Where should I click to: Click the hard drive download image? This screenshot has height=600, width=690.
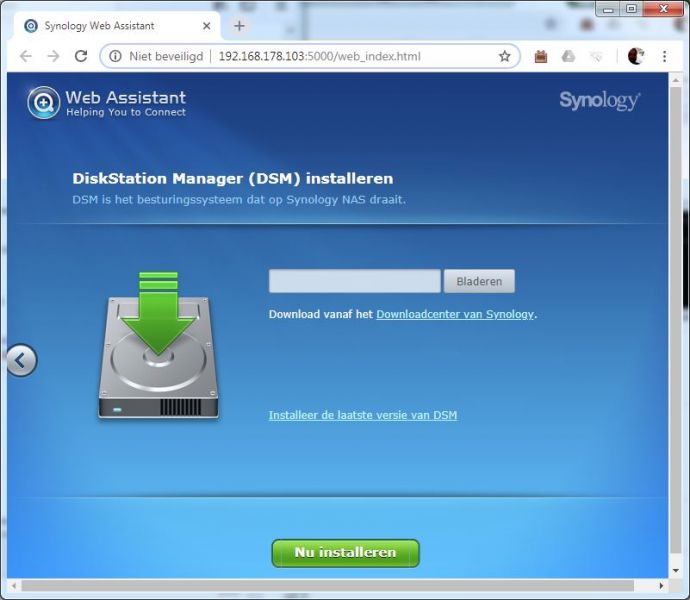pos(158,346)
